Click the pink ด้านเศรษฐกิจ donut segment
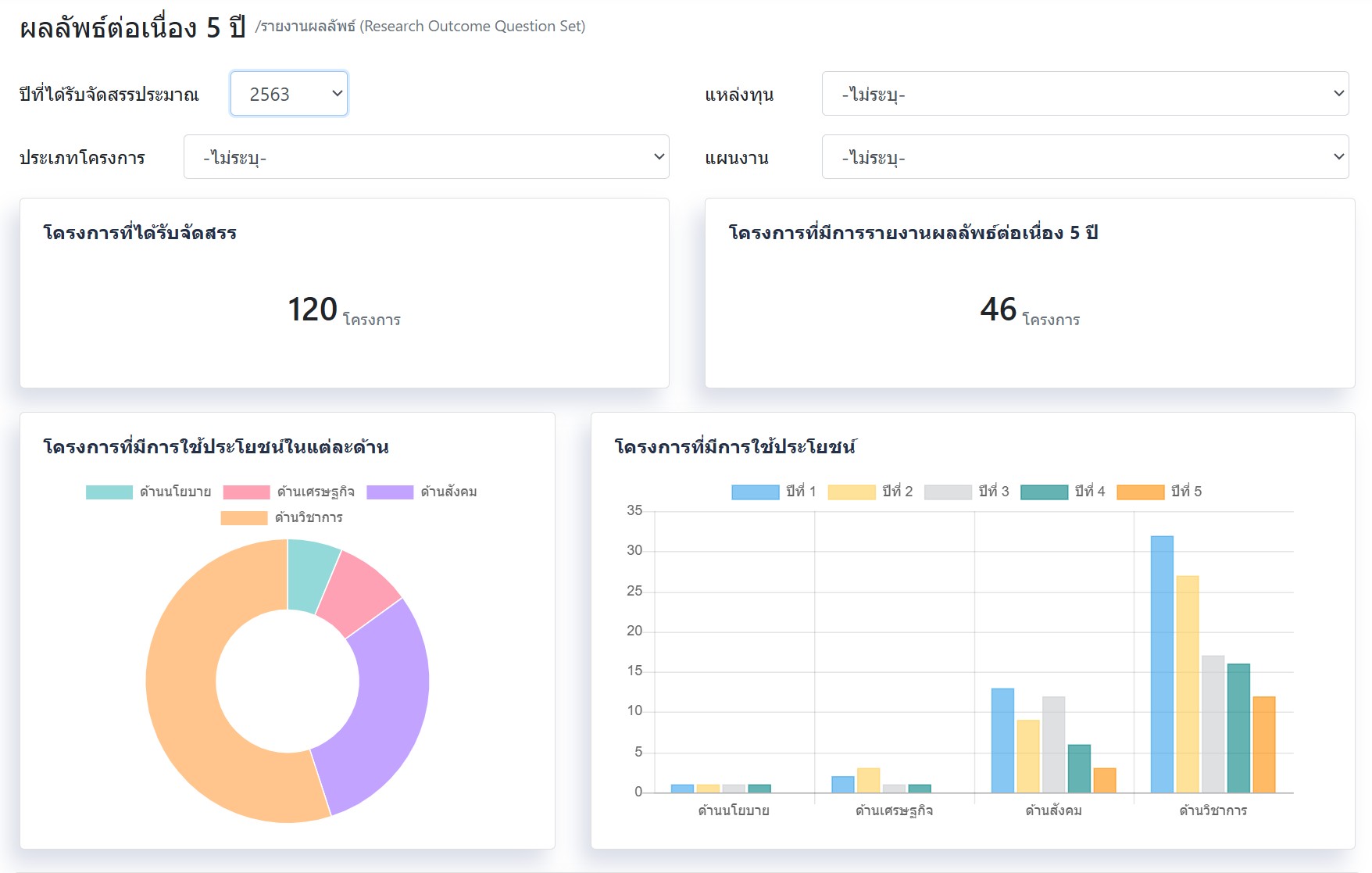The height and width of the screenshot is (873, 1372). (x=359, y=594)
